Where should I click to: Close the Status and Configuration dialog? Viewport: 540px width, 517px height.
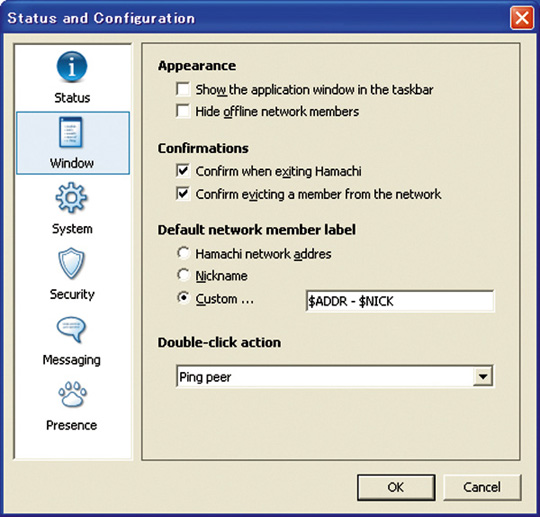coord(522,18)
